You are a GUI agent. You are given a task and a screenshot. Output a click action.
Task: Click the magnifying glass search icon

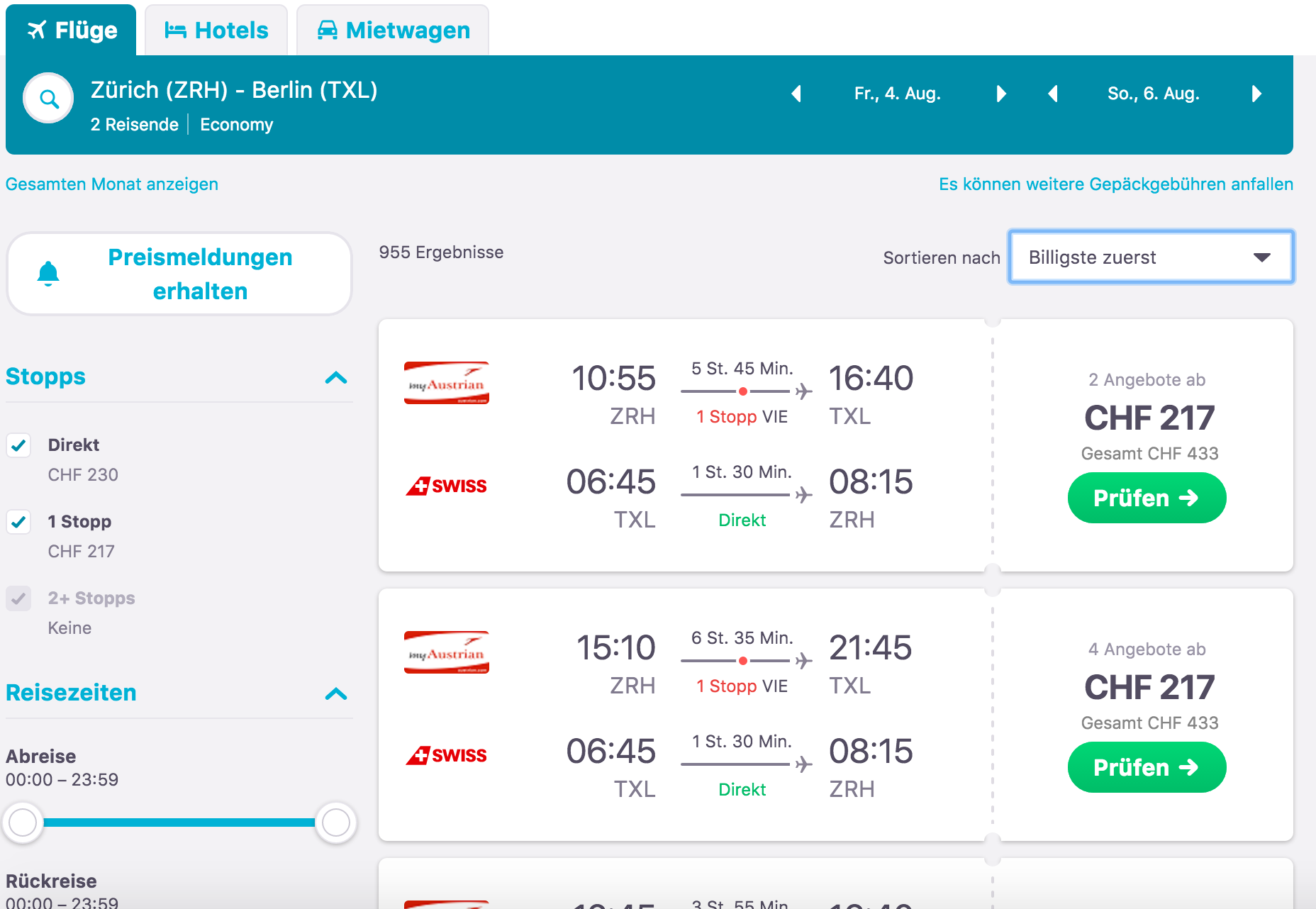click(x=48, y=99)
